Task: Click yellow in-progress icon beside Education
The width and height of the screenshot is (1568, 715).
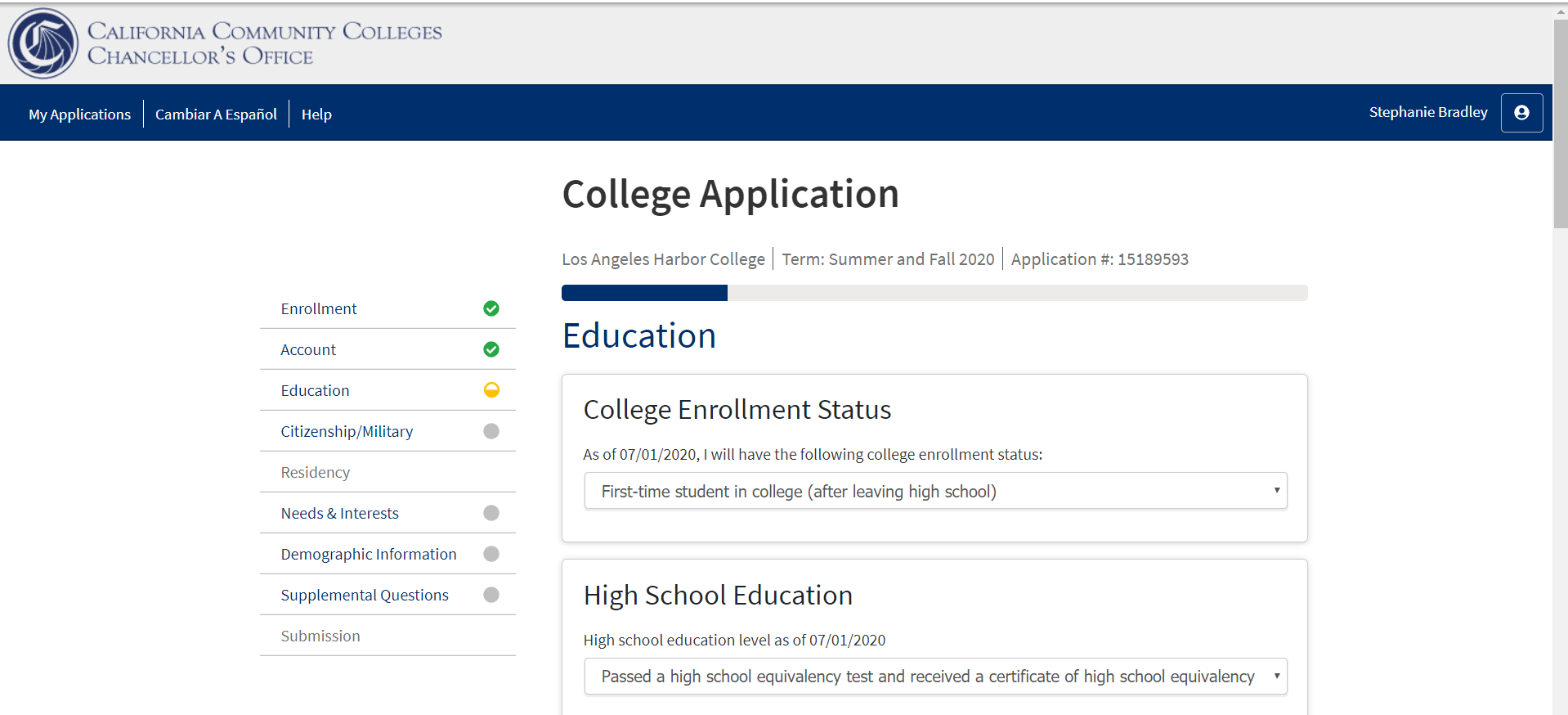Action: [x=491, y=390]
